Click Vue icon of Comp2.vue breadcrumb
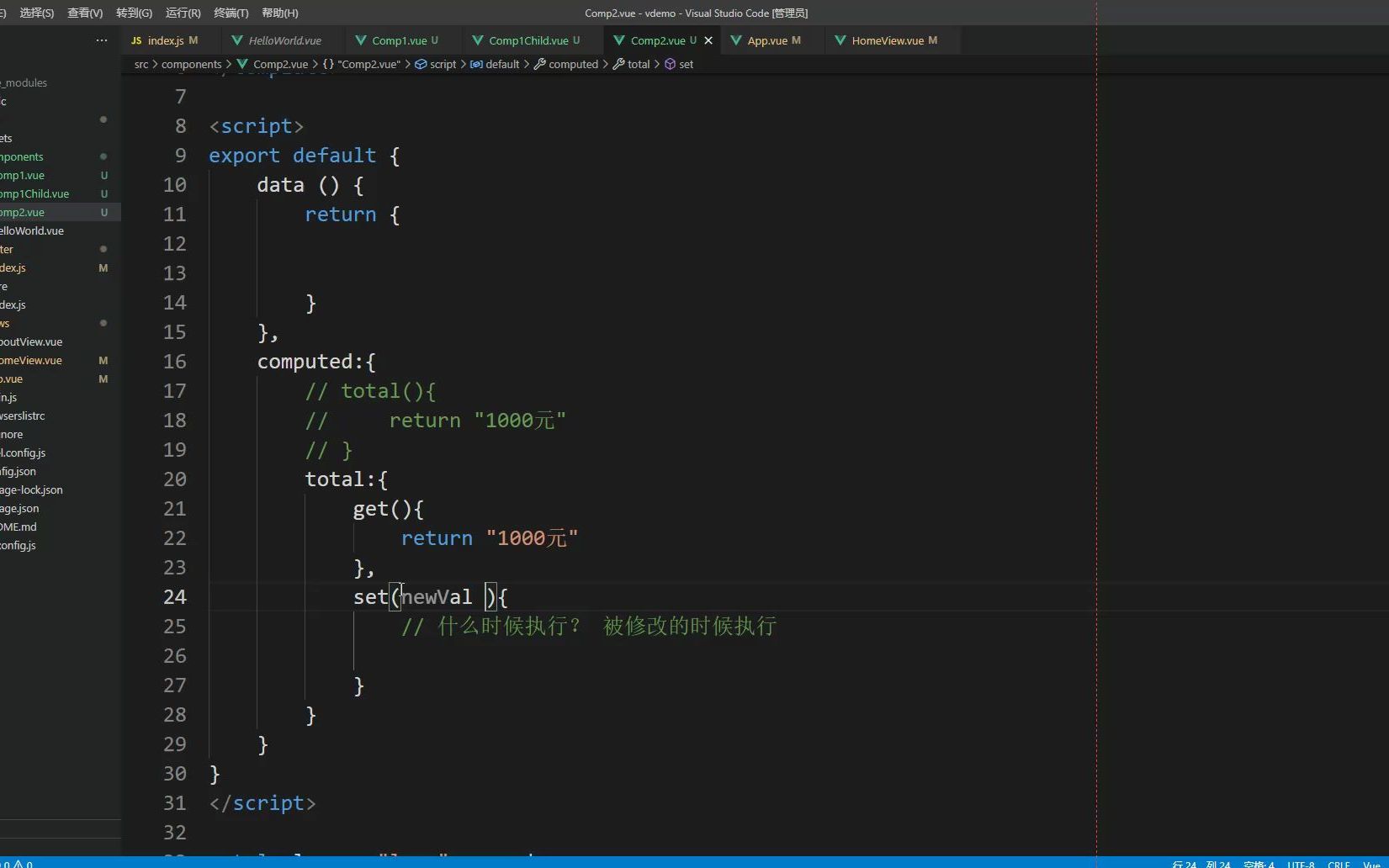The image size is (1389, 868). pos(242,64)
